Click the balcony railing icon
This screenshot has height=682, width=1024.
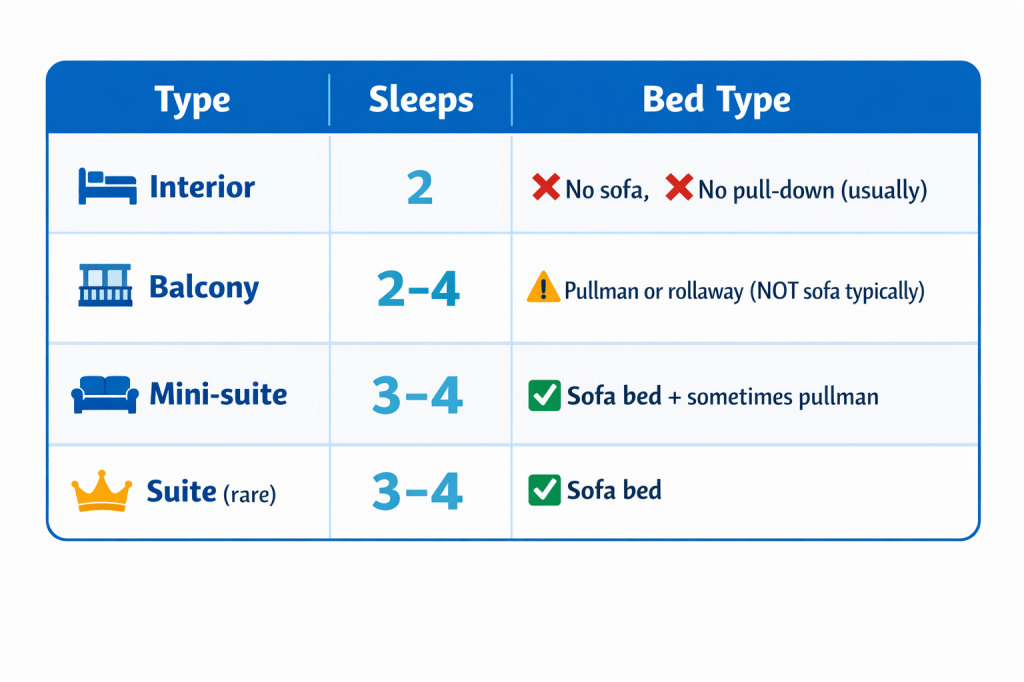click(x=104, y=286)
